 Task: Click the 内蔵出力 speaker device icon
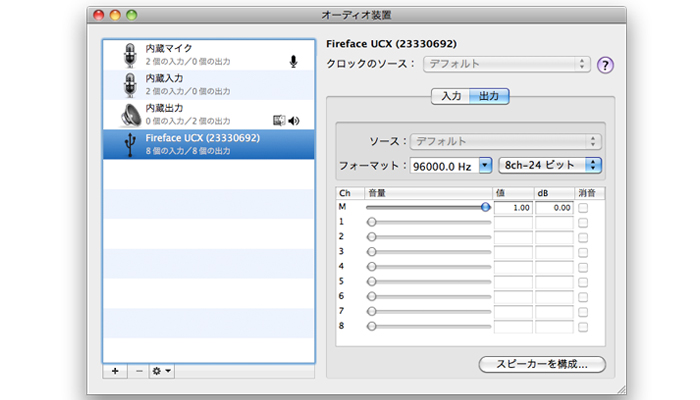click(x=131, y=115)
